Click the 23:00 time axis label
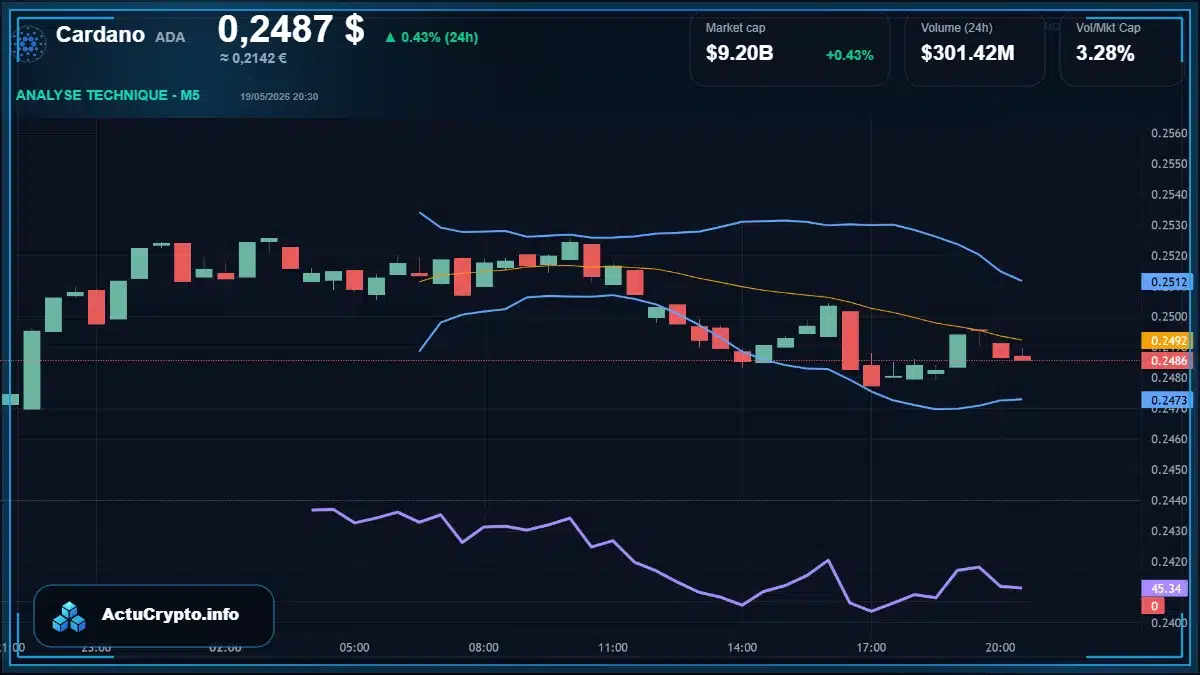 (96, 647)
